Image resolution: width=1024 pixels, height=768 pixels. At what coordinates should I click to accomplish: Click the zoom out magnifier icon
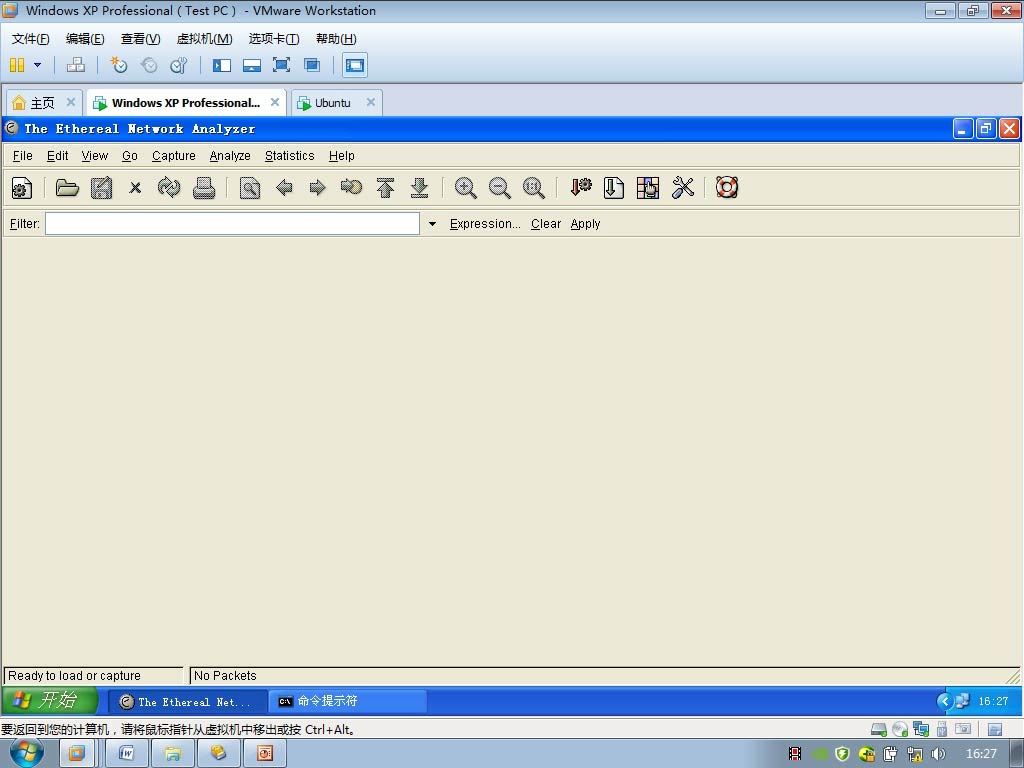500,188
